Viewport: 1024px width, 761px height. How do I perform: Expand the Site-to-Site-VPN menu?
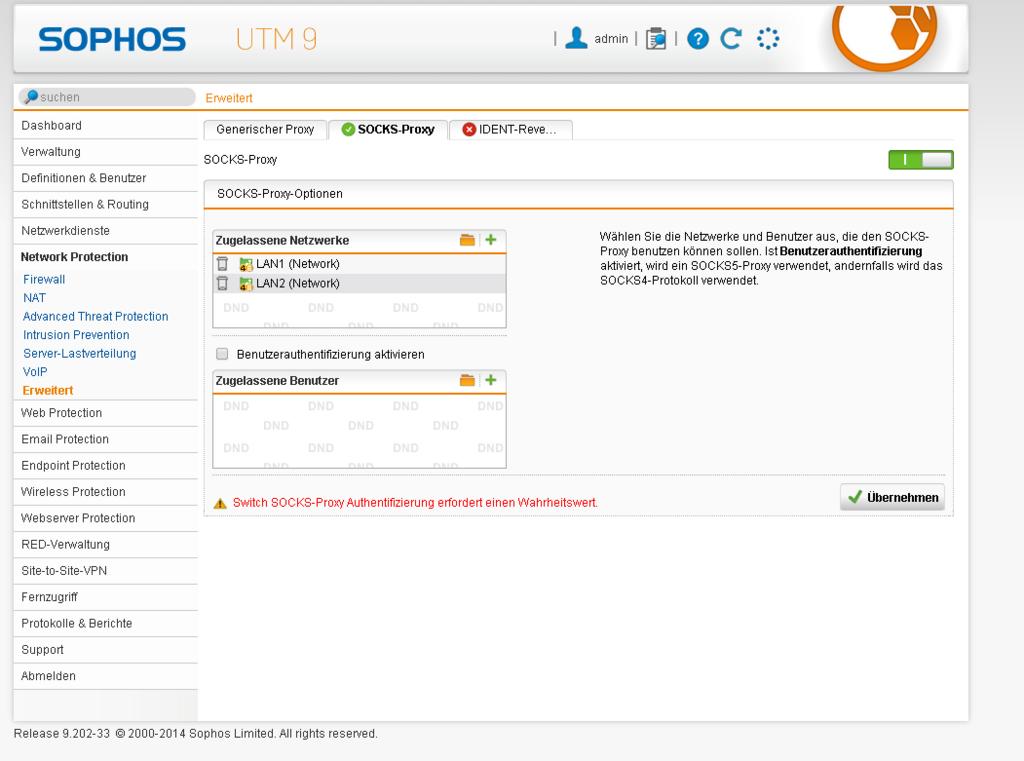tap(105, 570)
